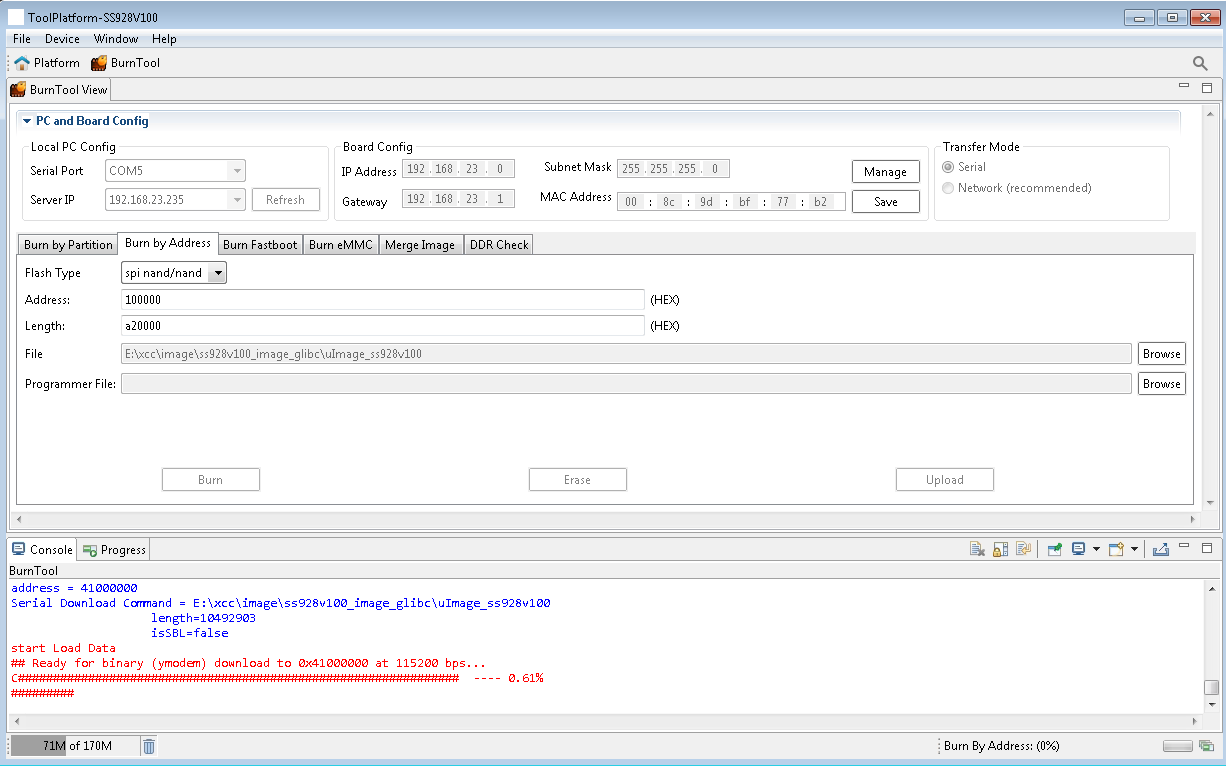
Task: Select the Serial transfer mode
Action: tap(948, 167)
